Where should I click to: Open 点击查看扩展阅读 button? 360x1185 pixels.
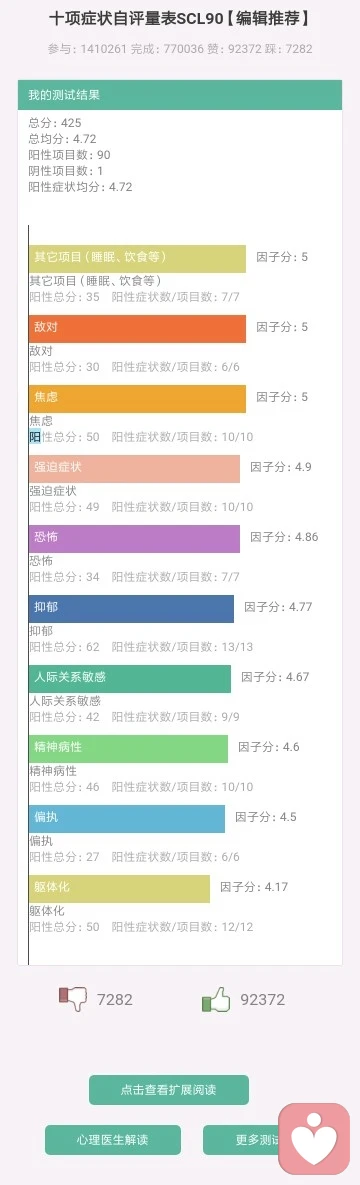click(x=169, y=1090)
